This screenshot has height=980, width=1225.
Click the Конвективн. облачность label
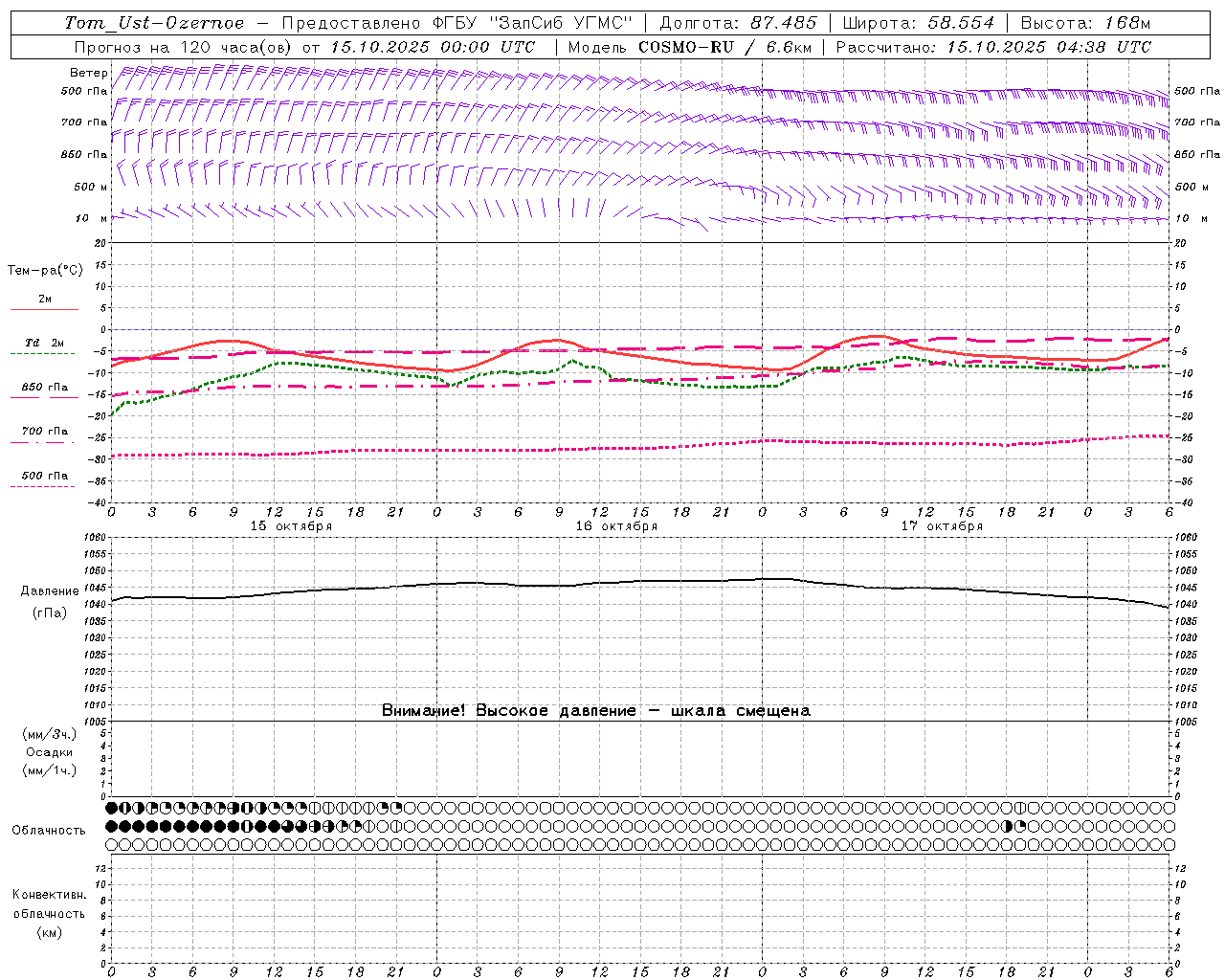49,904
